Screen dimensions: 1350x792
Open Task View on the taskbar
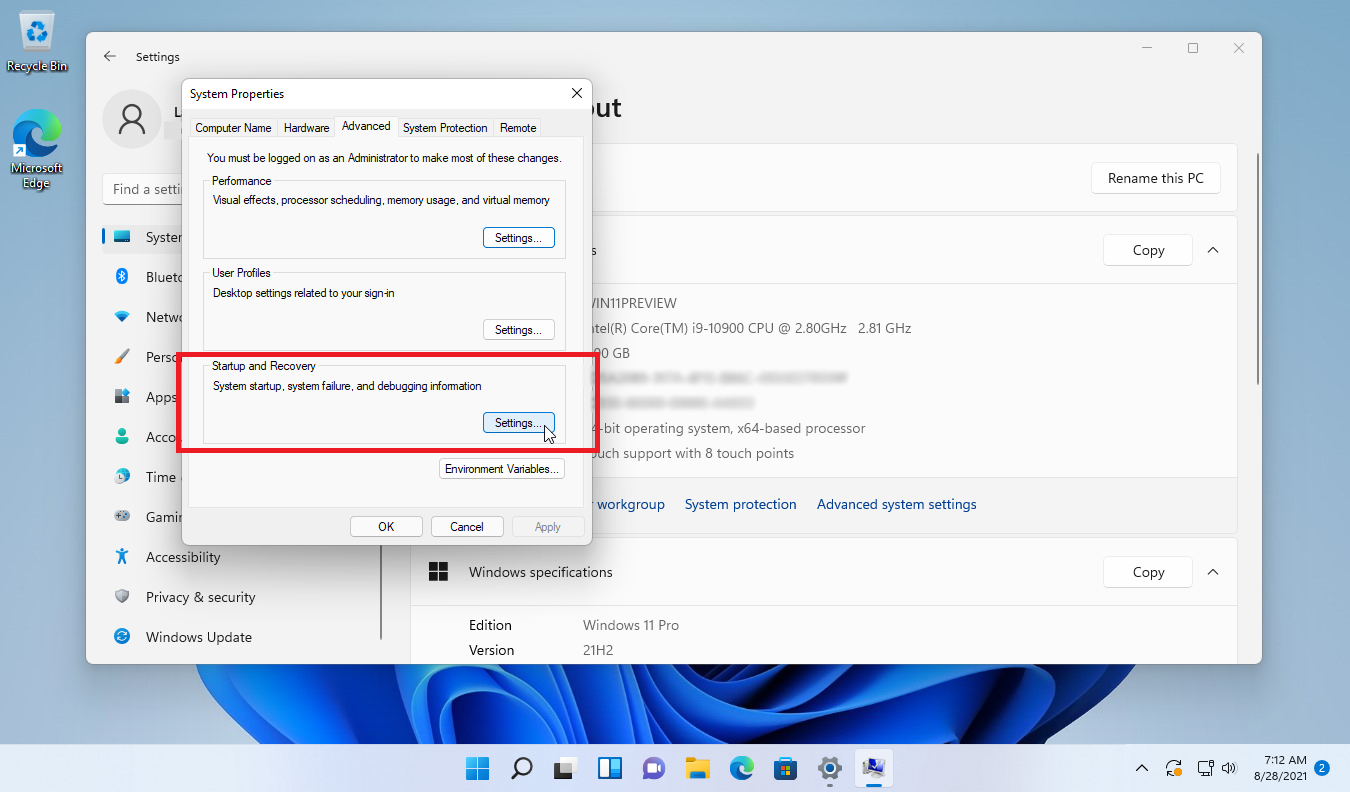(x=565, y=768)
